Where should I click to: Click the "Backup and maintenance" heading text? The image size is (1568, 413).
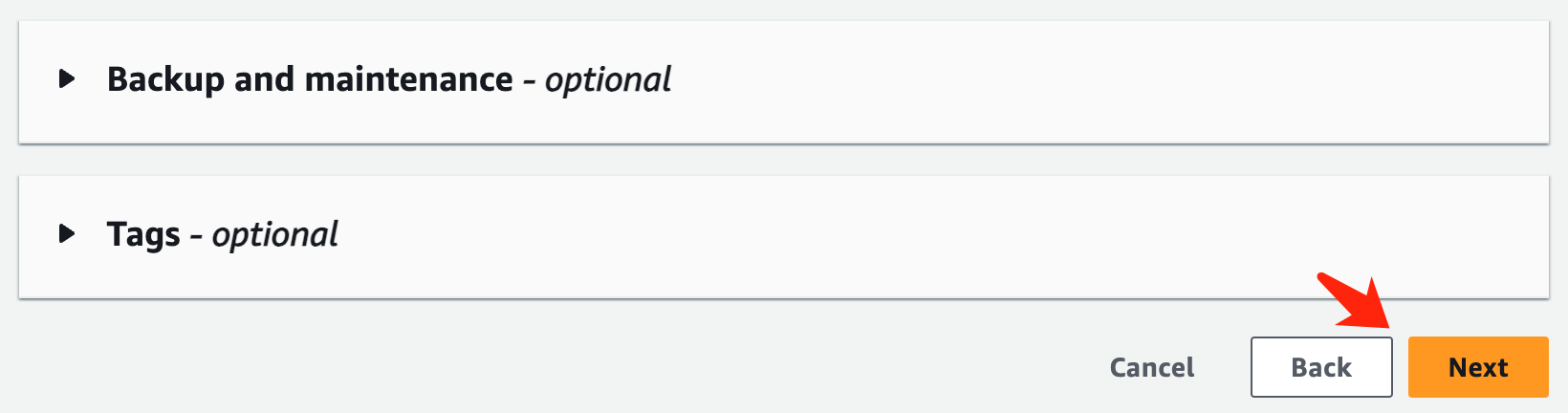tap(309, 79)
